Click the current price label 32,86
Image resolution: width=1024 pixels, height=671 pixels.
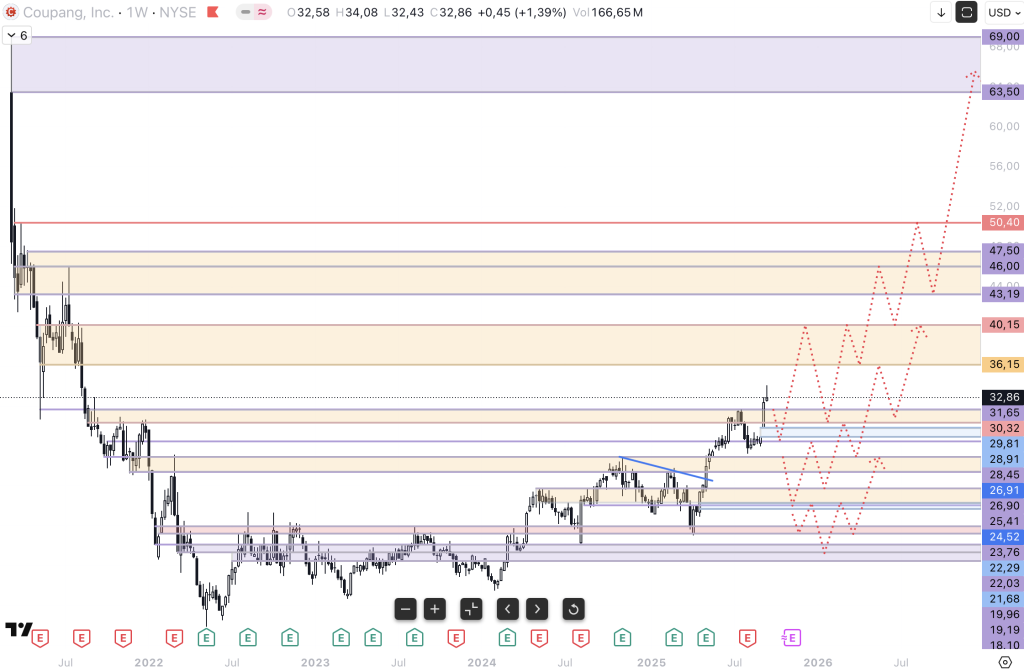pos(1001,396)
